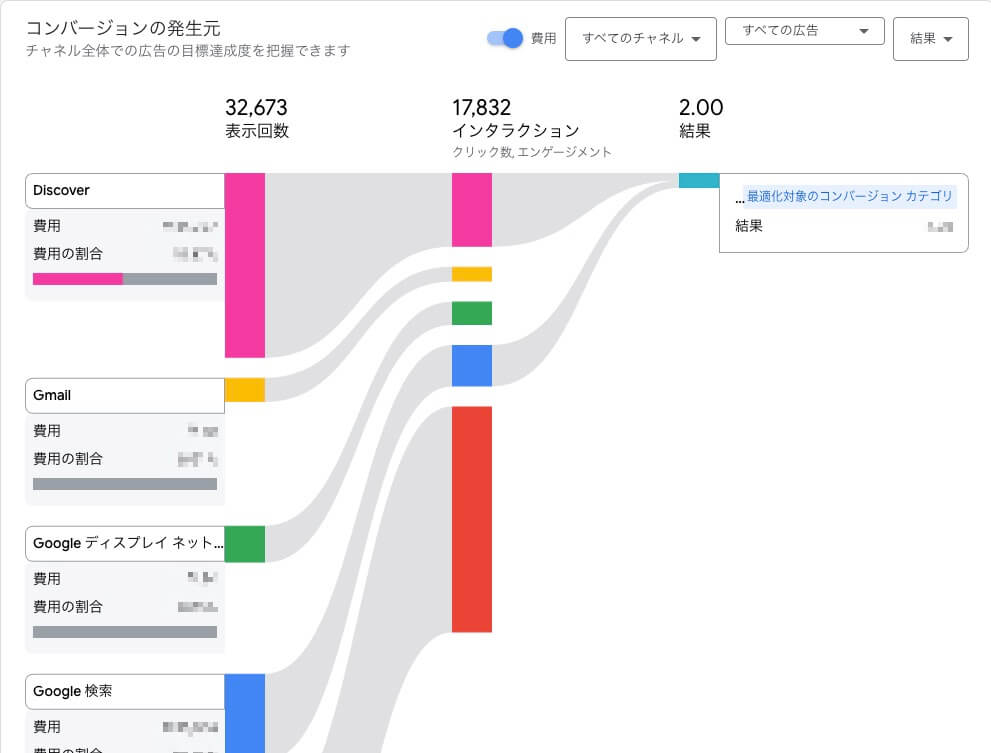991x753 pixels.
Task: Open the 結果 metric dropdown
Action: coord(929,40)
